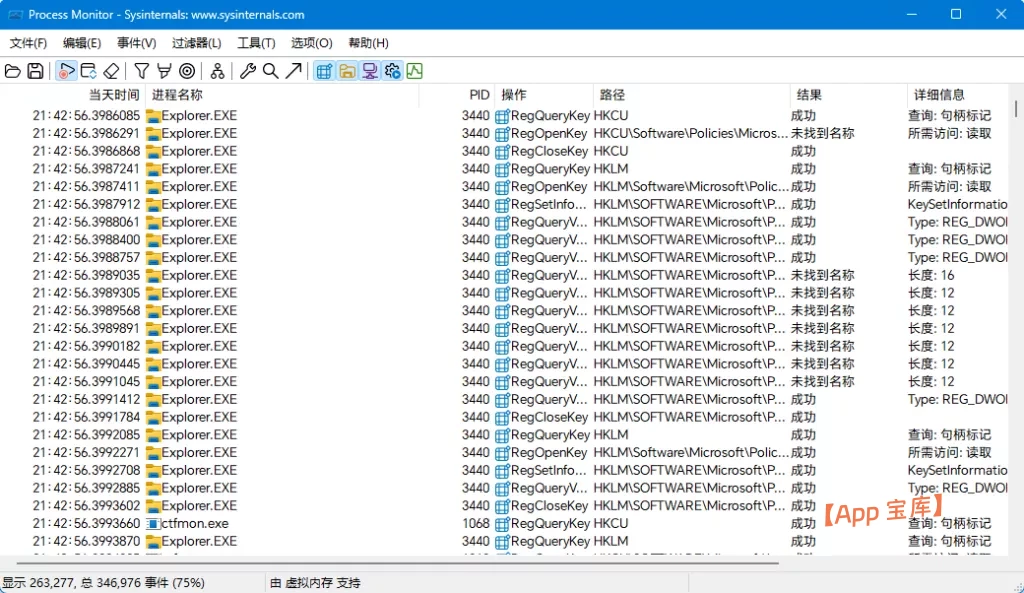Image resolution: width=1024 pixels, height=593 pixels.
Task: Select the include-process-from-window target icon
Action: click(187, 71)
